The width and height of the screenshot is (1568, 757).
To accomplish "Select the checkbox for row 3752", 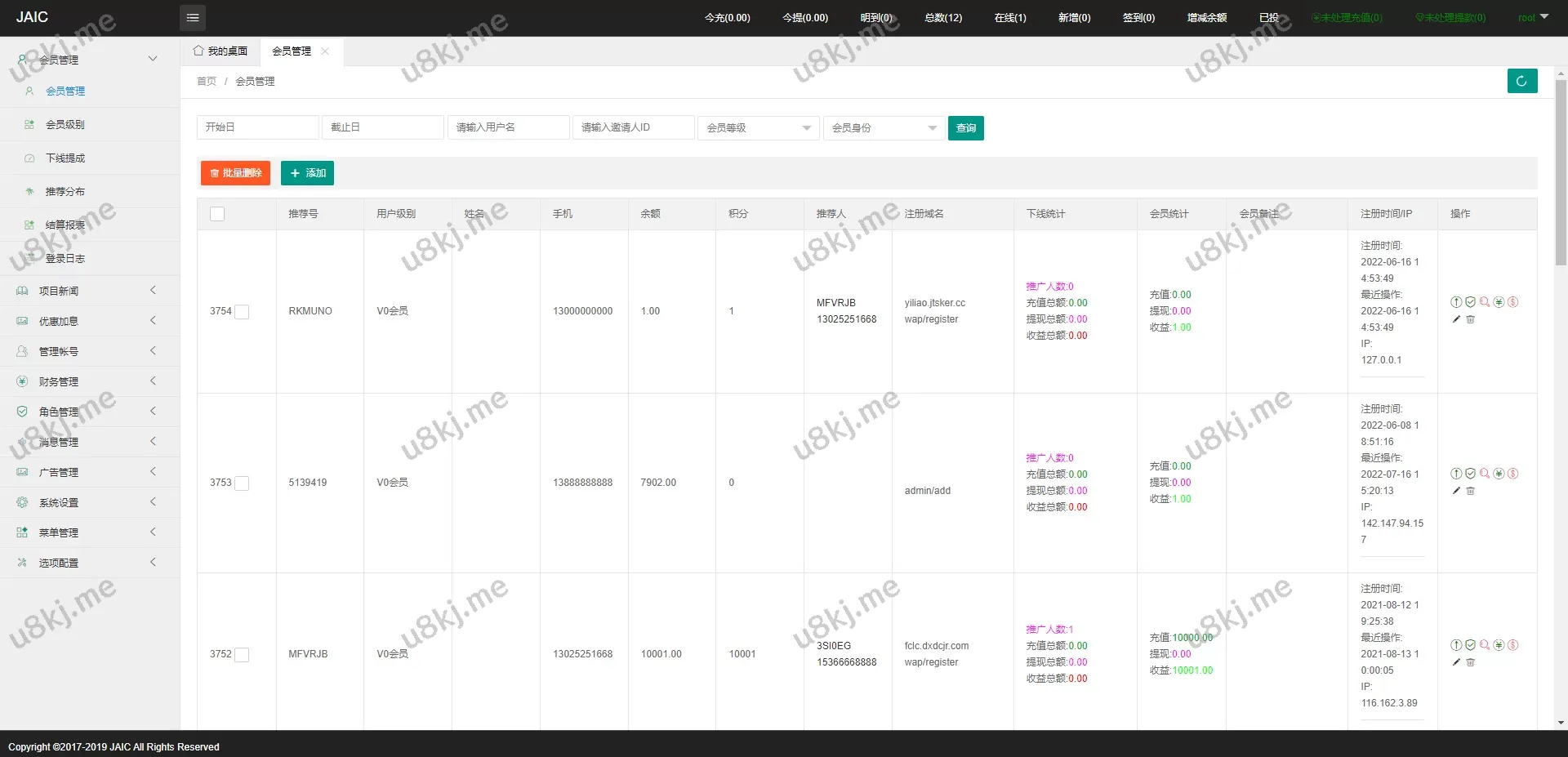I will coord(242,655).
